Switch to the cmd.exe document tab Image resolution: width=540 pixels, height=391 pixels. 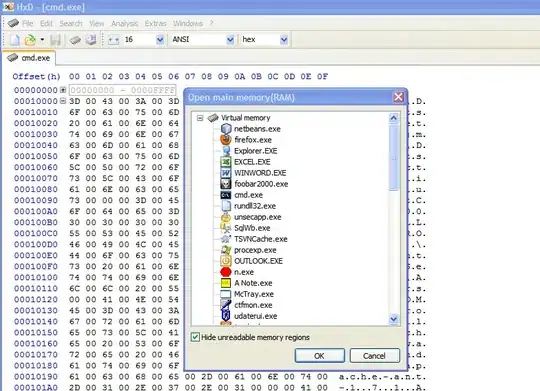pos(29,58)
